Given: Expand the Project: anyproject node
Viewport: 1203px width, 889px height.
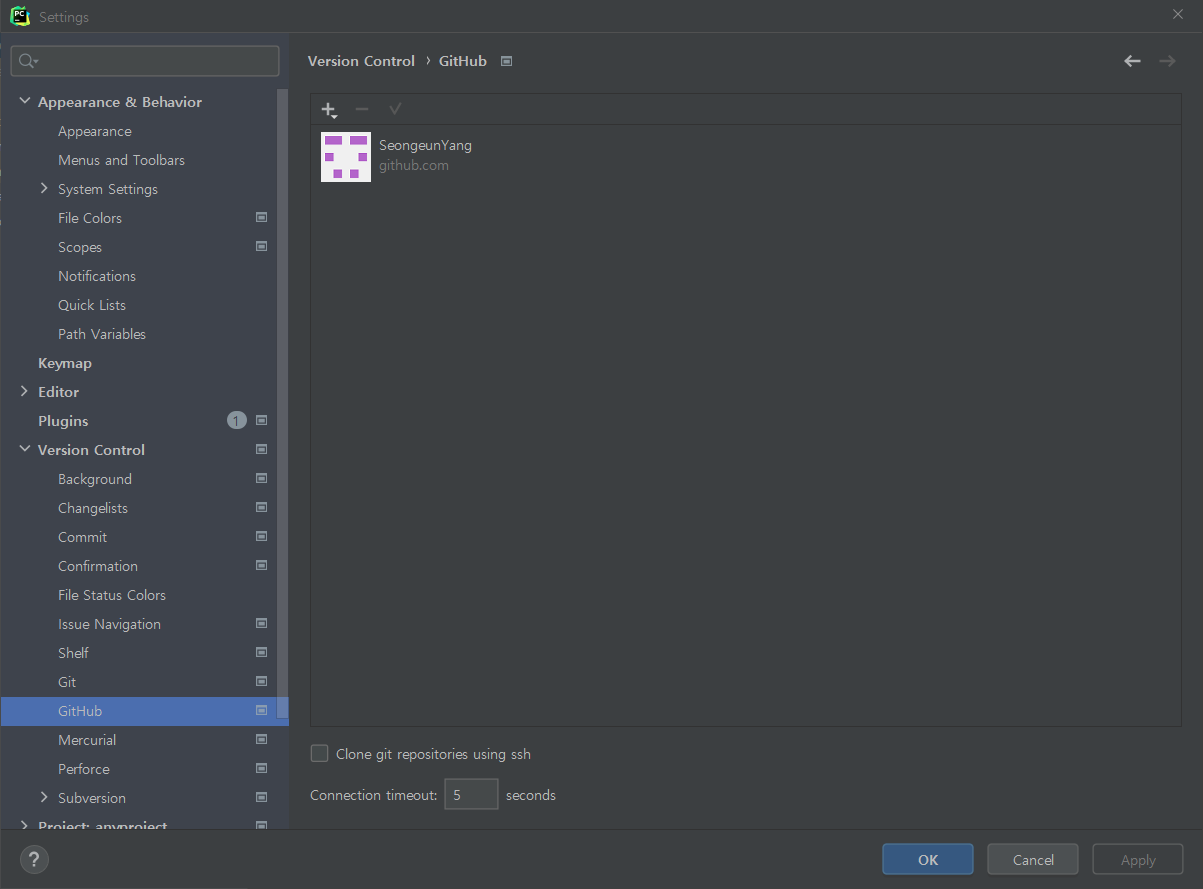Looking at the screenshot, I should coord(24,825).
